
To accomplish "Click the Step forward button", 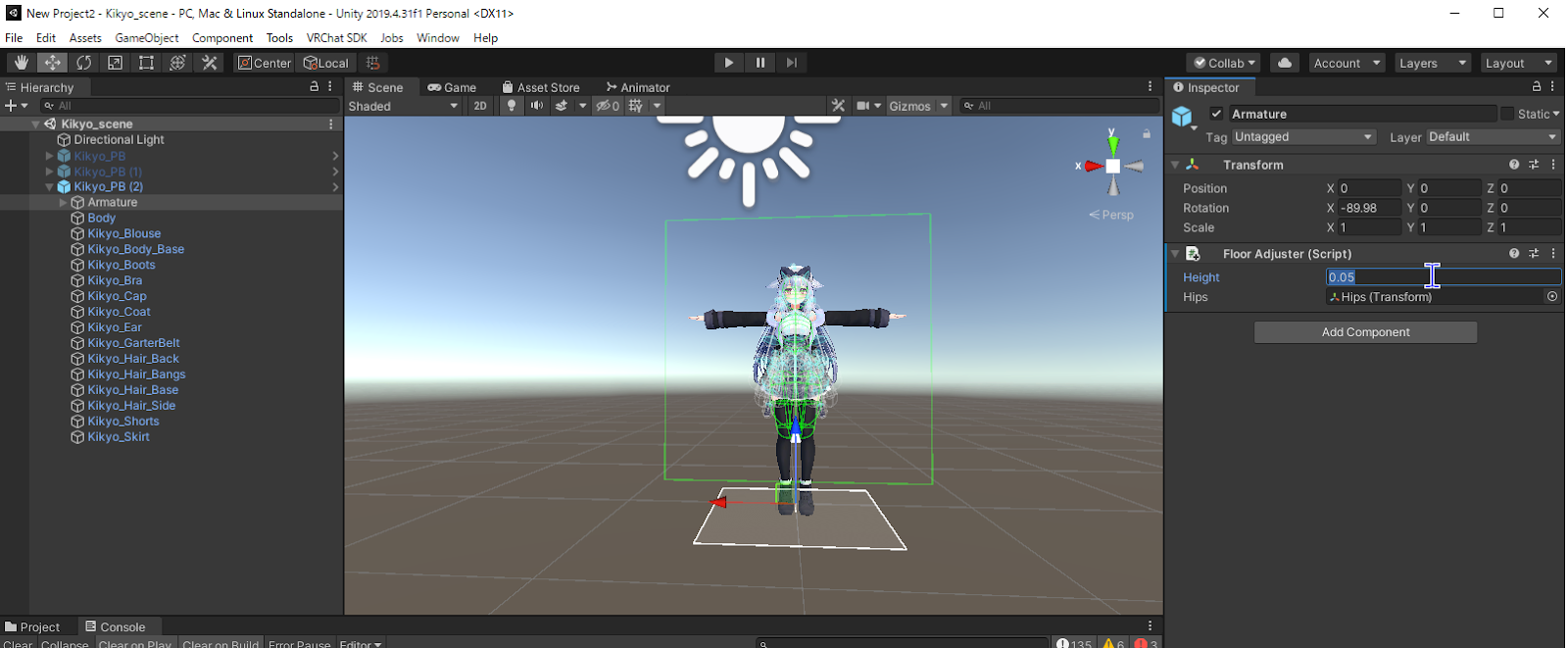I will pyautogui.click(x=791, y=63).
